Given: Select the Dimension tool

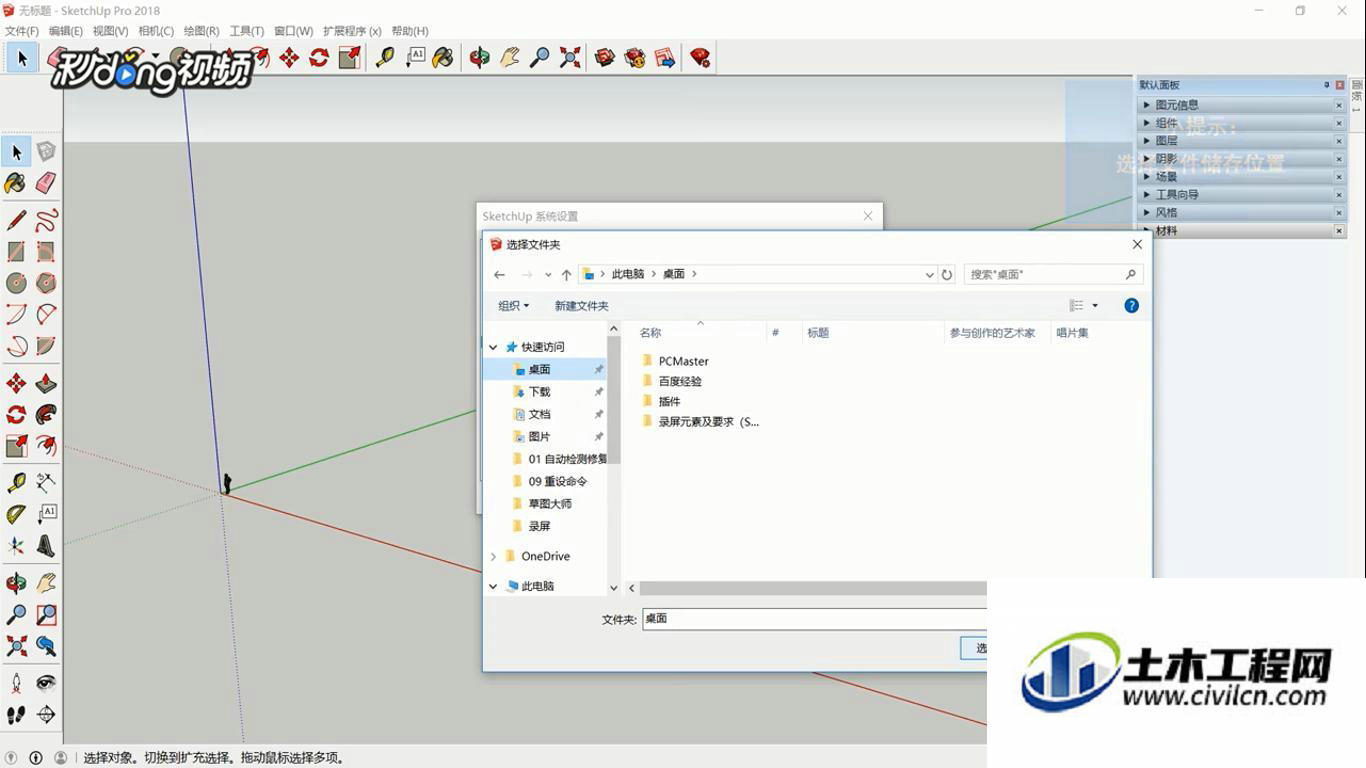Looking at the screenshot, I should tap(46, 482).
